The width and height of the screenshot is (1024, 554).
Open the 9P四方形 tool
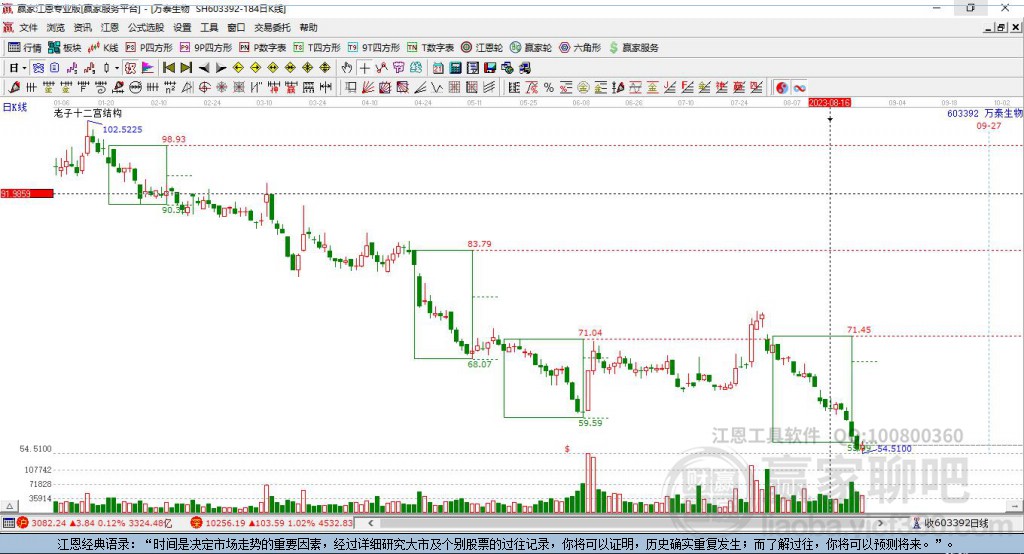click(206, 48)
